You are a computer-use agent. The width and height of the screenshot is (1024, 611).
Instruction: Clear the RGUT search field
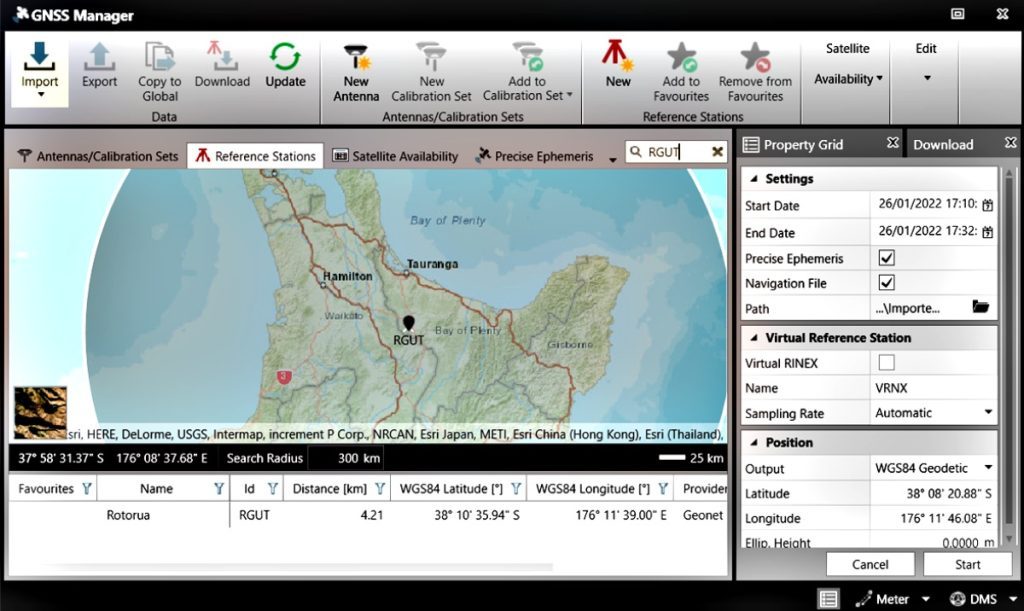[x=716, y=151]
